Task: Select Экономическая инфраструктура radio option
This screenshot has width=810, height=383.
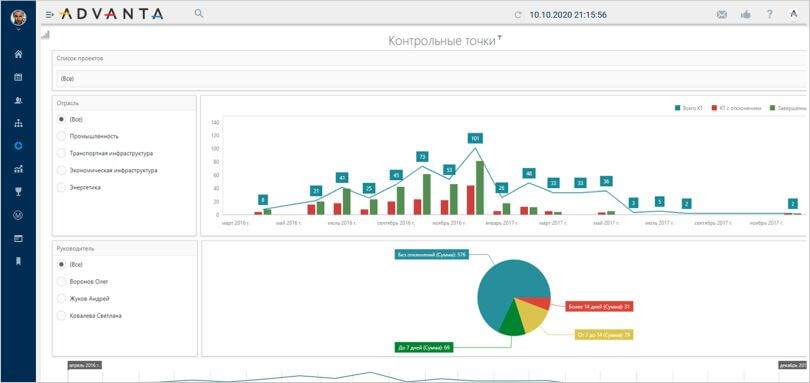Action: [x=61, y=170]
